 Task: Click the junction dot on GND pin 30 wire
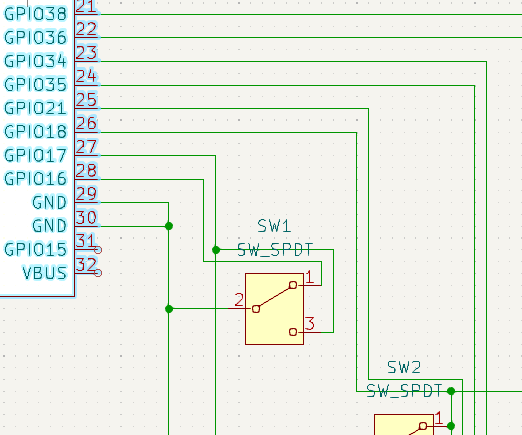[x=169, y=226]
